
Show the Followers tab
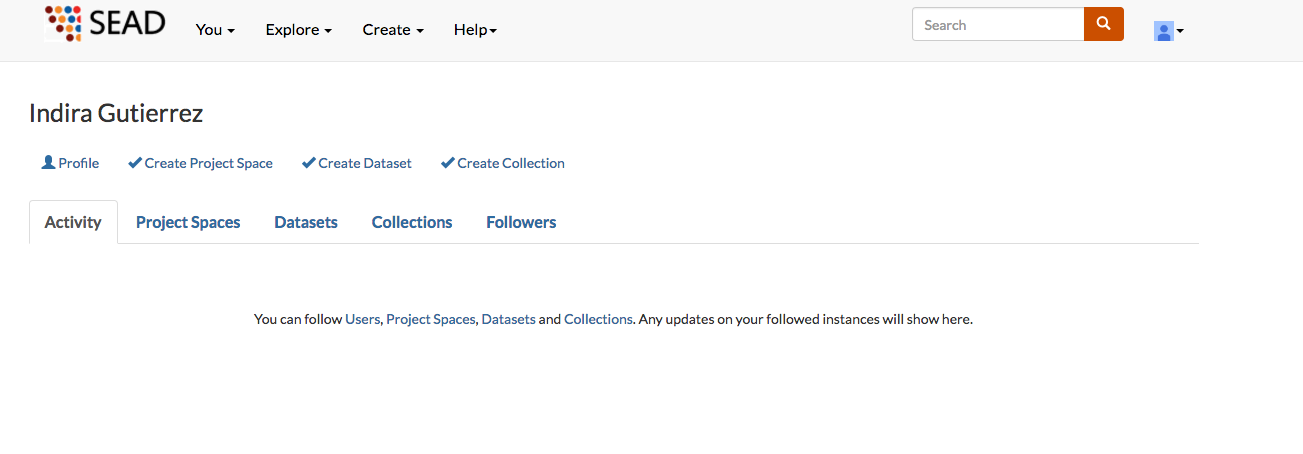(x=521, y=222)
